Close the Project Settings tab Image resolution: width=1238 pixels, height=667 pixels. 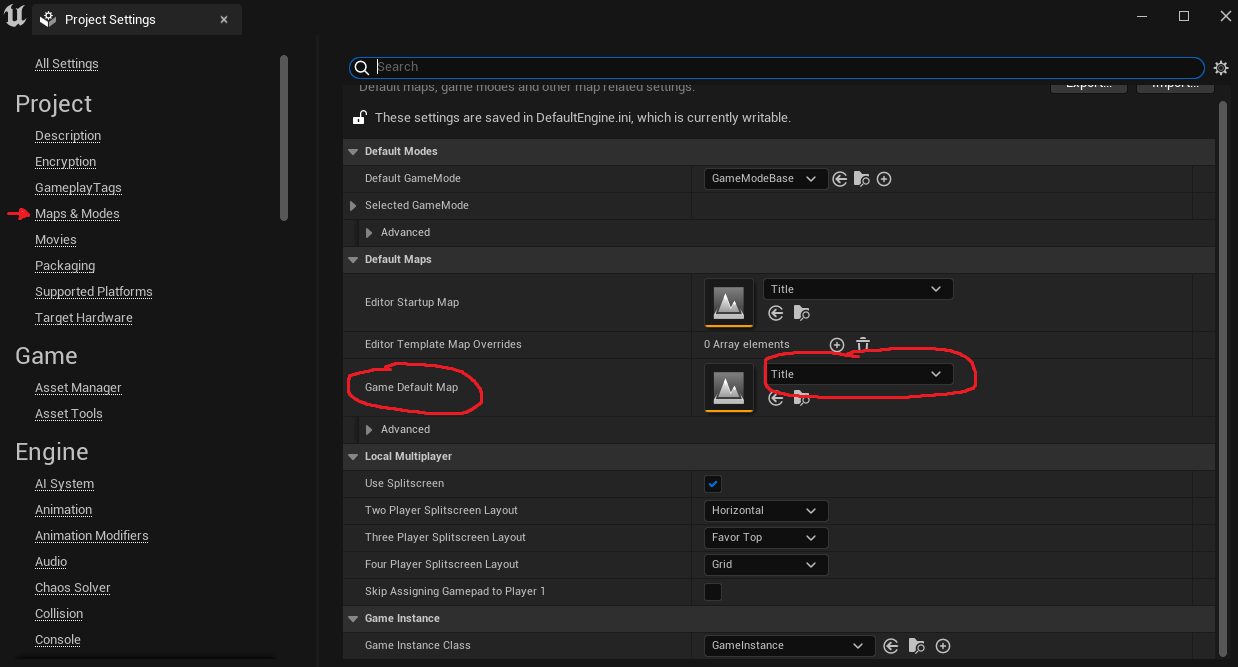224,20
